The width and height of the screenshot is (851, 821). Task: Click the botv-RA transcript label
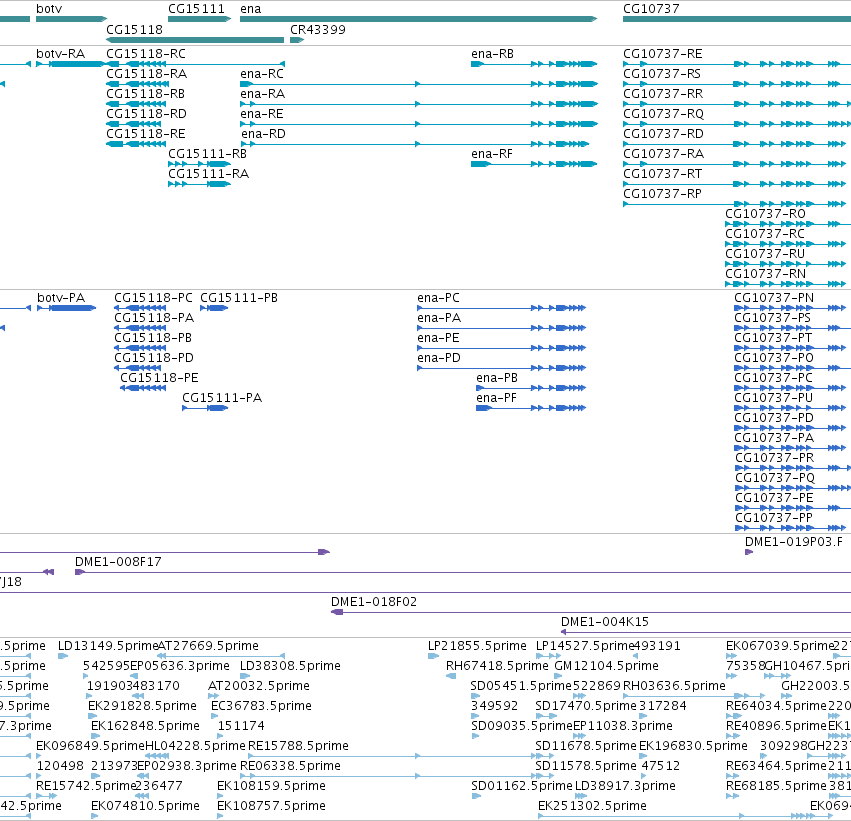click(x=60, y=54)
